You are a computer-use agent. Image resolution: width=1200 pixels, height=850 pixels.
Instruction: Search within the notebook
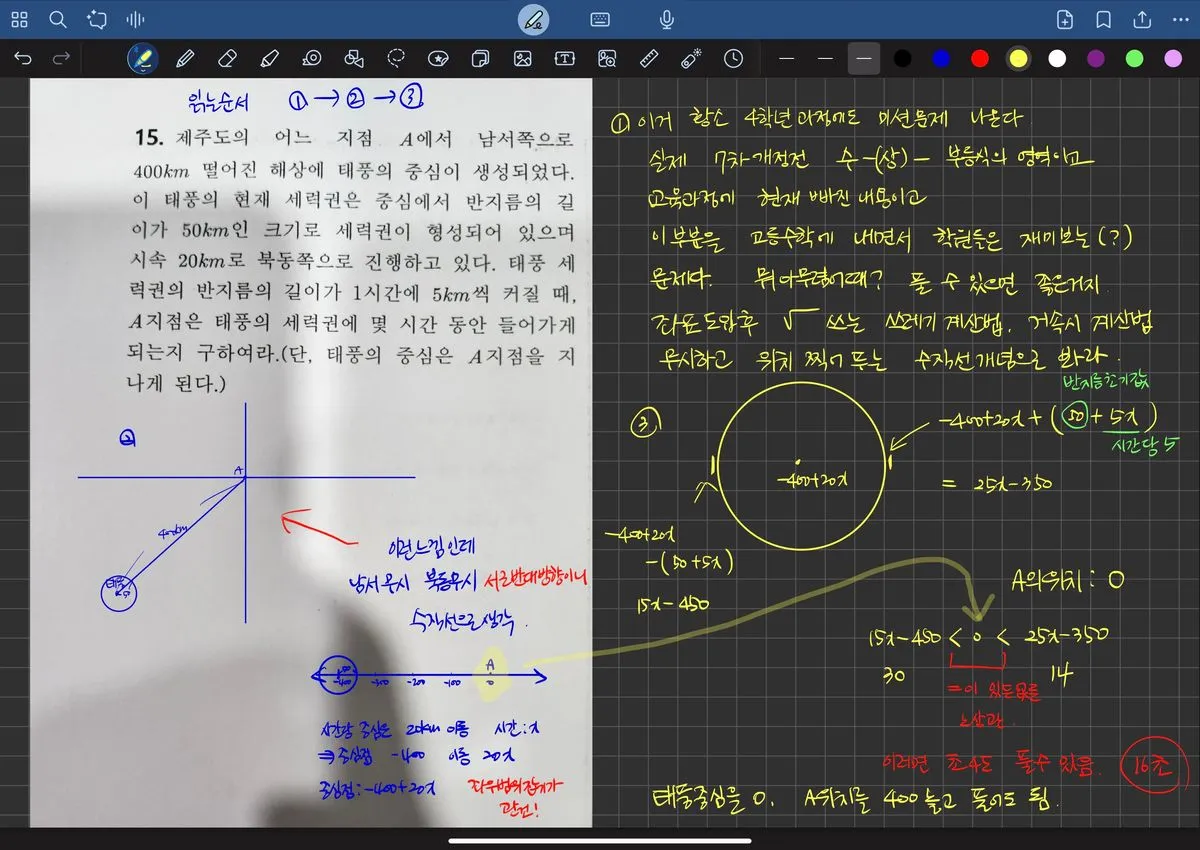pos(58,19)
